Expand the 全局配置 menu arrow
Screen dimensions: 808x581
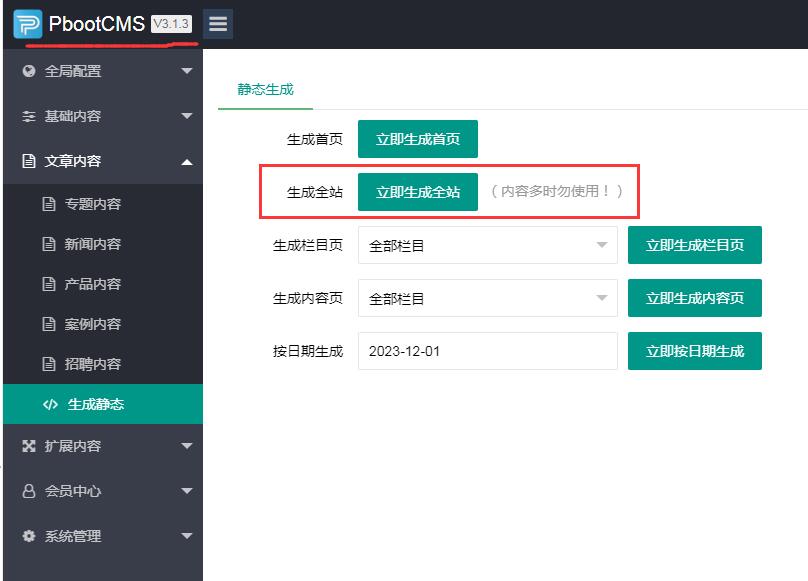coord(186,71)
